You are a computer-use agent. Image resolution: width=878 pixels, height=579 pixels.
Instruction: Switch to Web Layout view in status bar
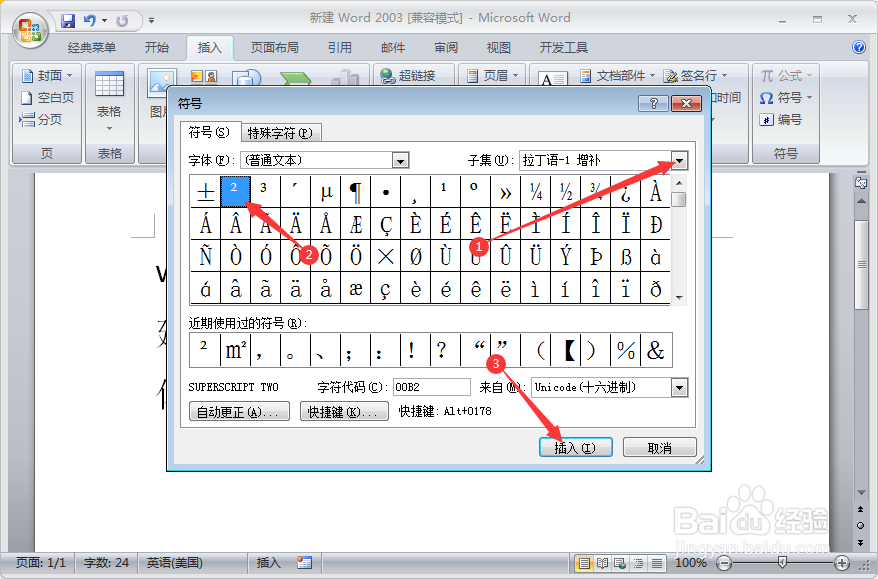tap(620, 563)
